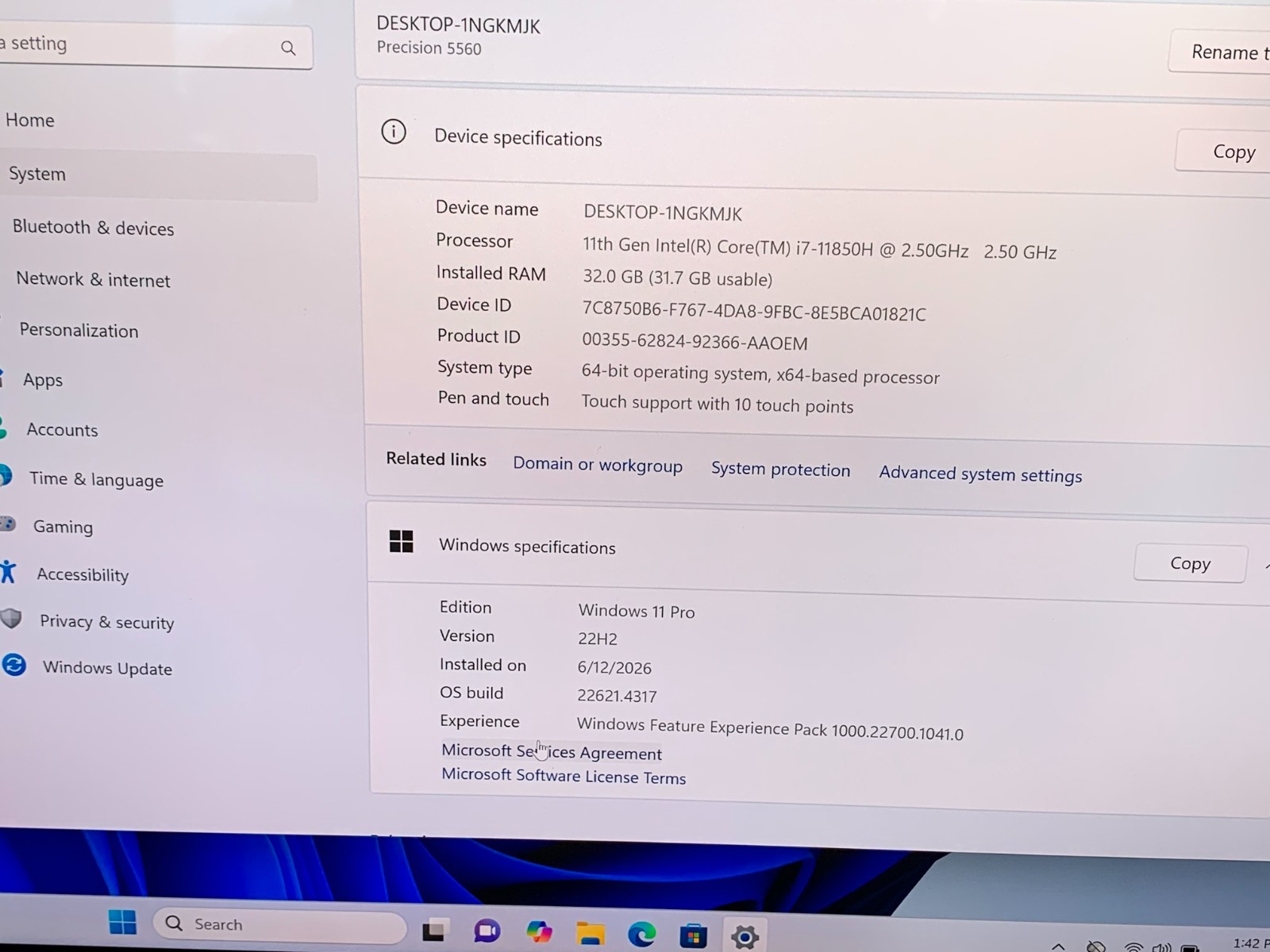1270x952 pixels.
Task: Click the Product ID value 00355-62824-92366-AAOEM
Action: [x=695, y=342]
